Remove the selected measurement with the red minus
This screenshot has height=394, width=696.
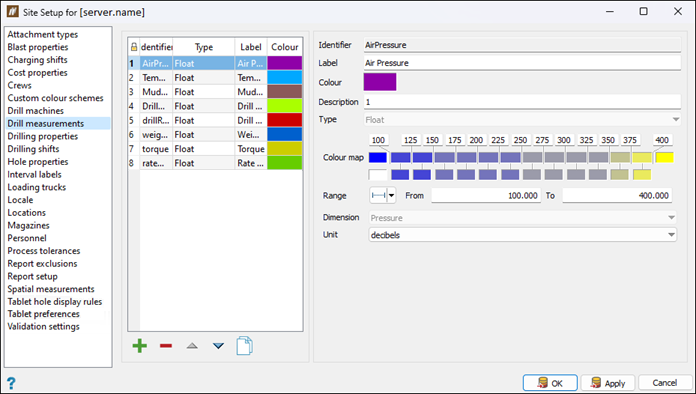point(166,346)
